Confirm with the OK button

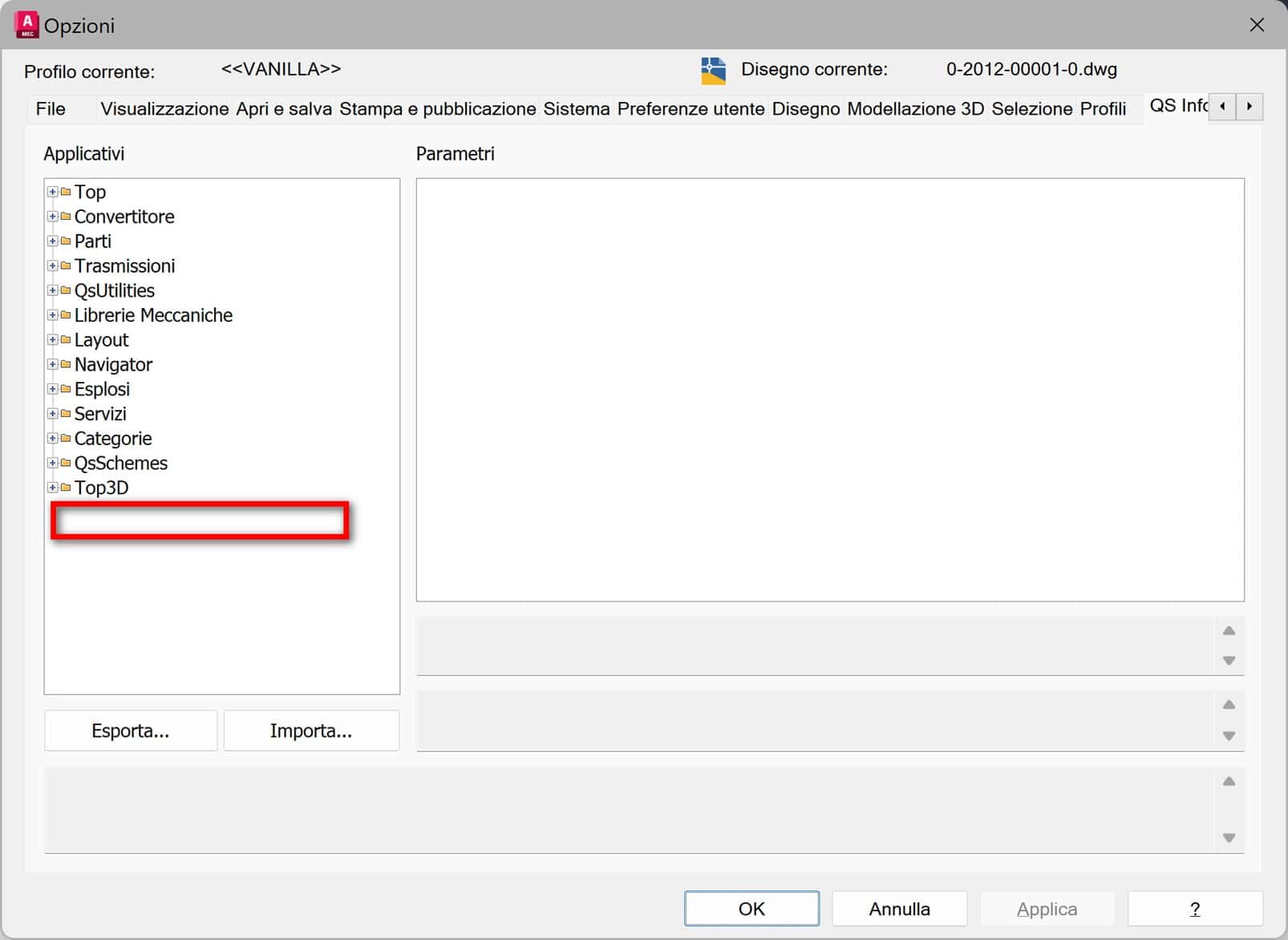(752, 909)
